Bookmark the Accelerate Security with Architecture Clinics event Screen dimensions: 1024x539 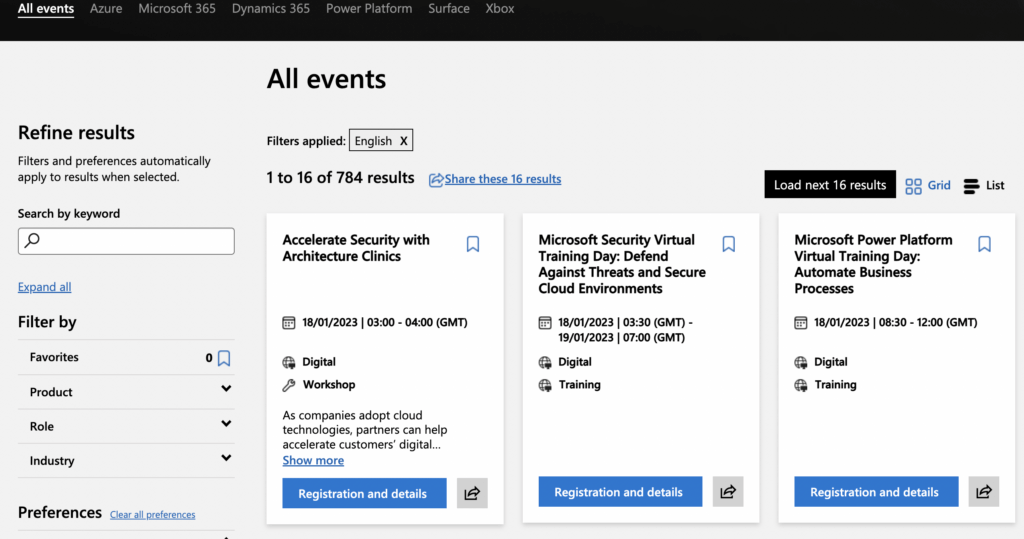(473, 244)
